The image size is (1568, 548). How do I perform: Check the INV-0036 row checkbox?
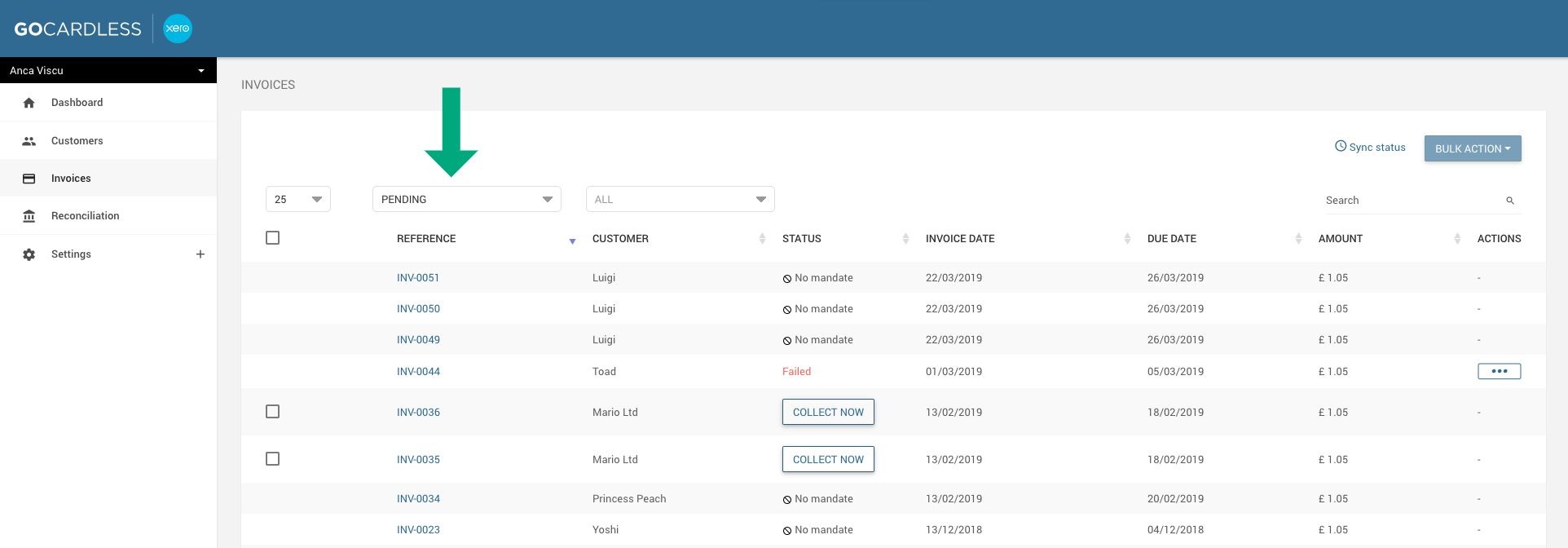273,412
